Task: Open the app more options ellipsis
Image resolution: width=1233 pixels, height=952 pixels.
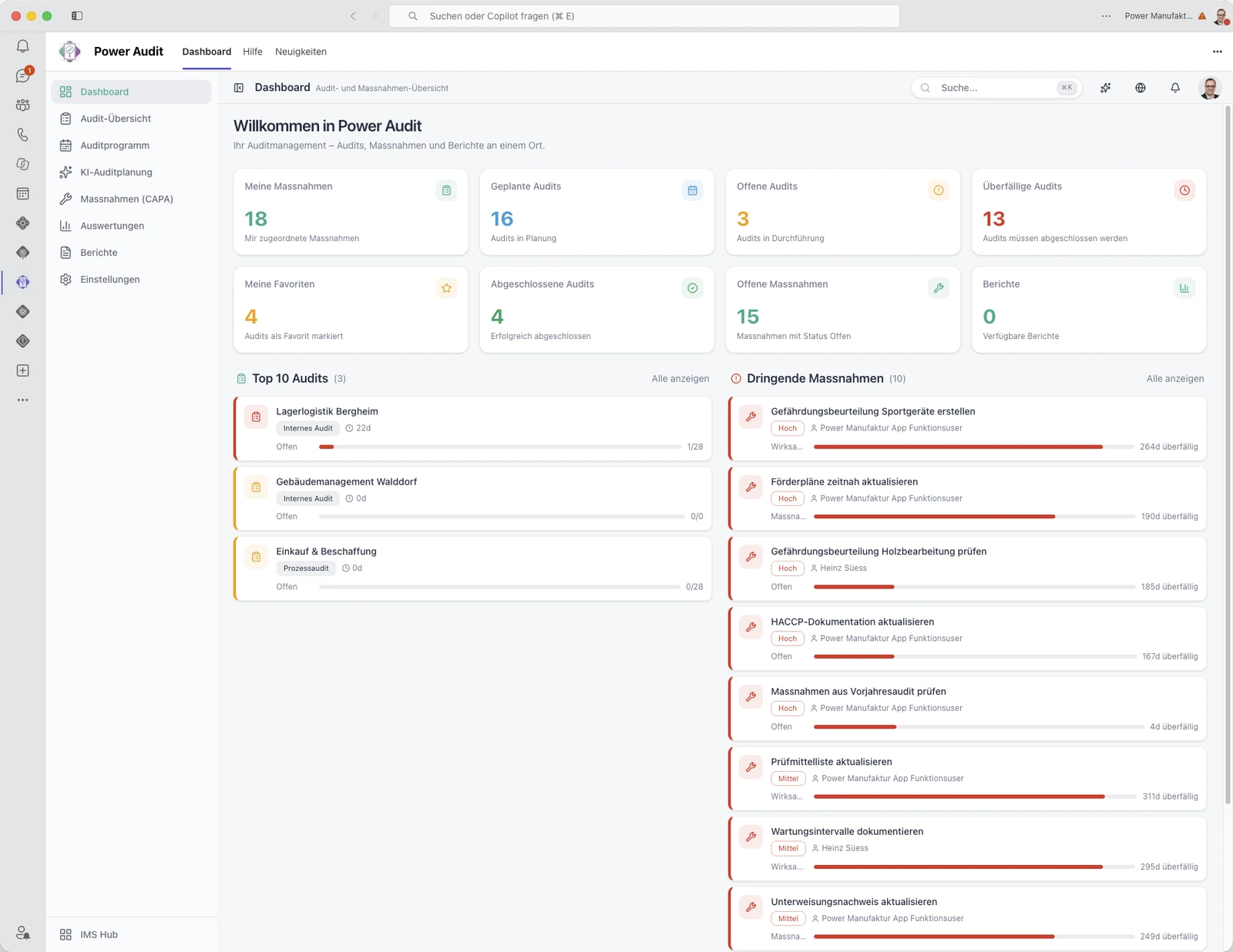Action: (x=1218, y=52)
